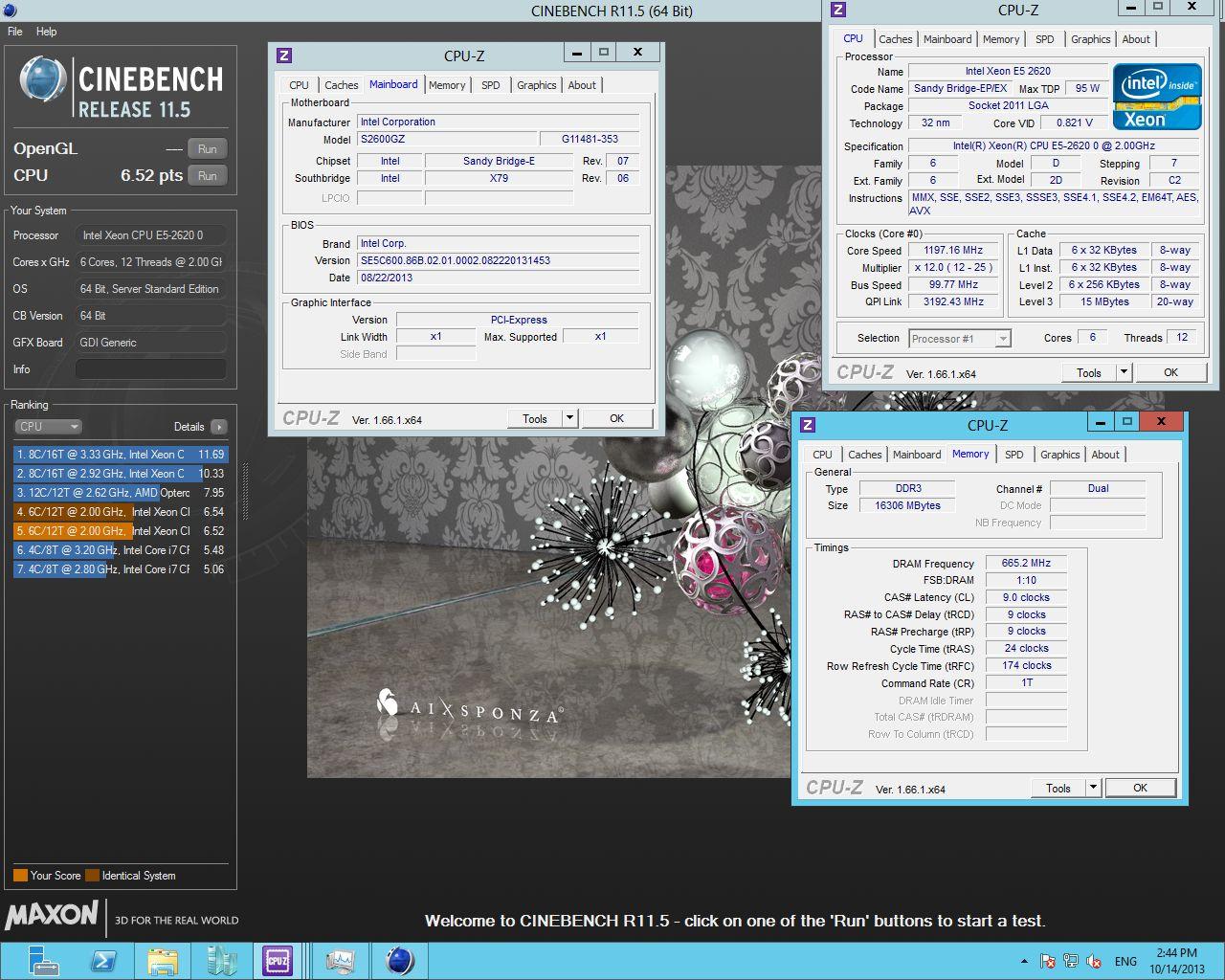
Task: Run the OpenGL benchmark
Action: tap(208, 149)
